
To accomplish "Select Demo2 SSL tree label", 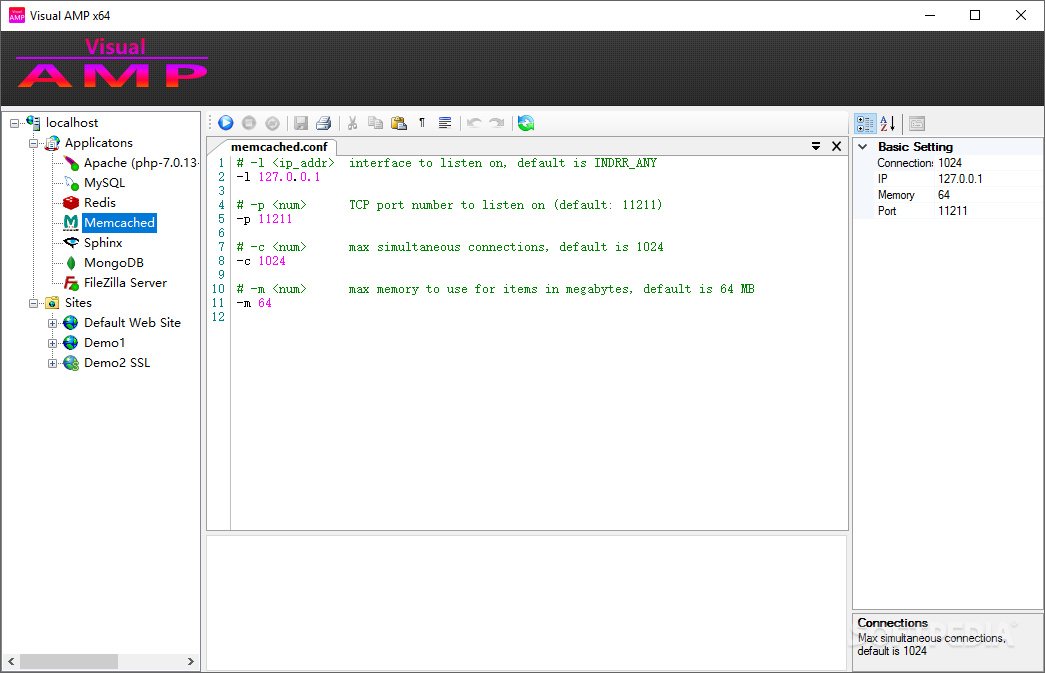I will [117, 362].
